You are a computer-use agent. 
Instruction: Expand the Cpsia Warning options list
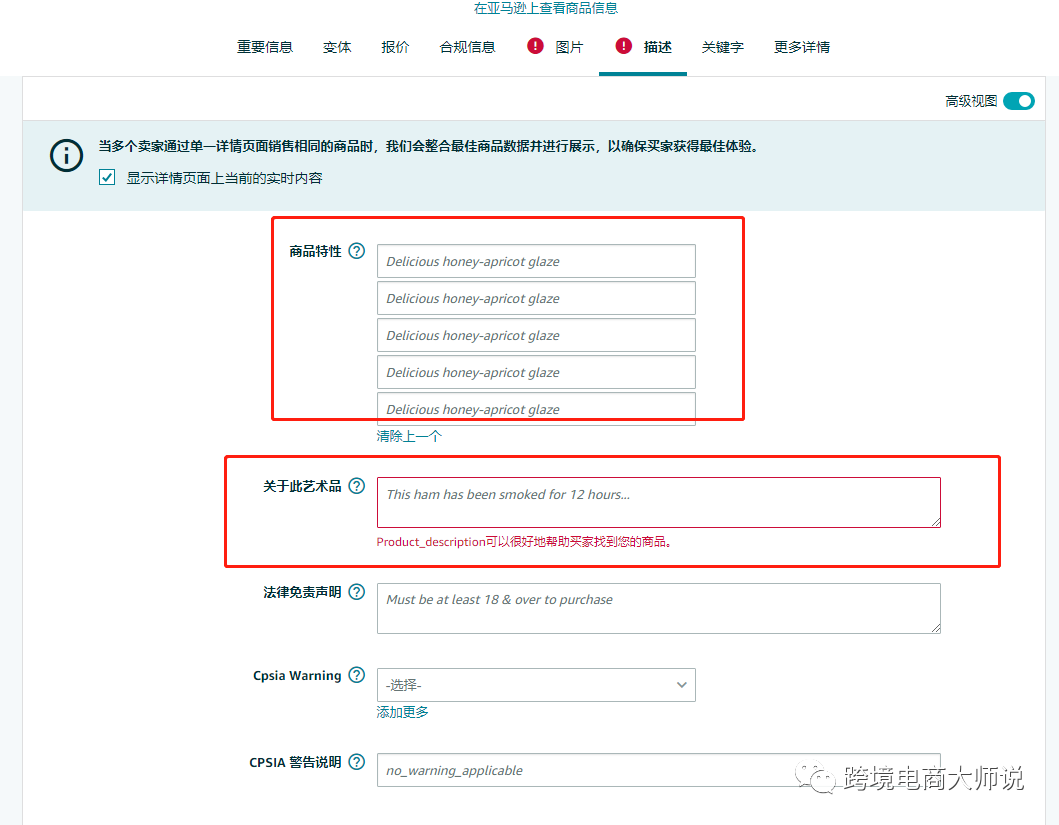tap(536, 685)
